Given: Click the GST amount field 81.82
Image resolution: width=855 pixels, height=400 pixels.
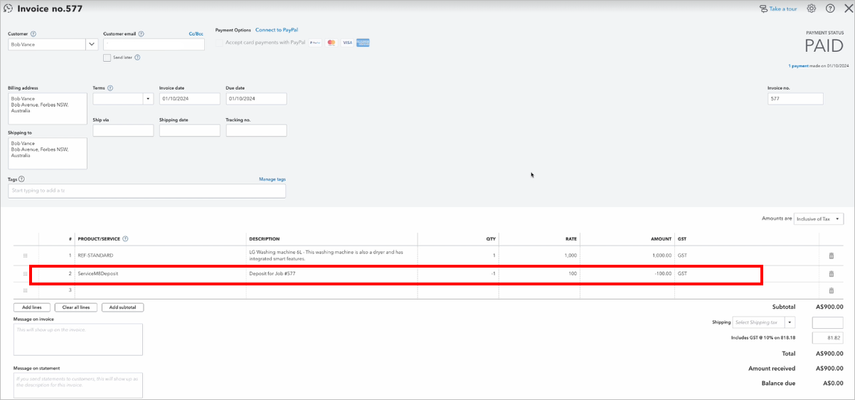Looking at the screenshot, I should (828, 338).
